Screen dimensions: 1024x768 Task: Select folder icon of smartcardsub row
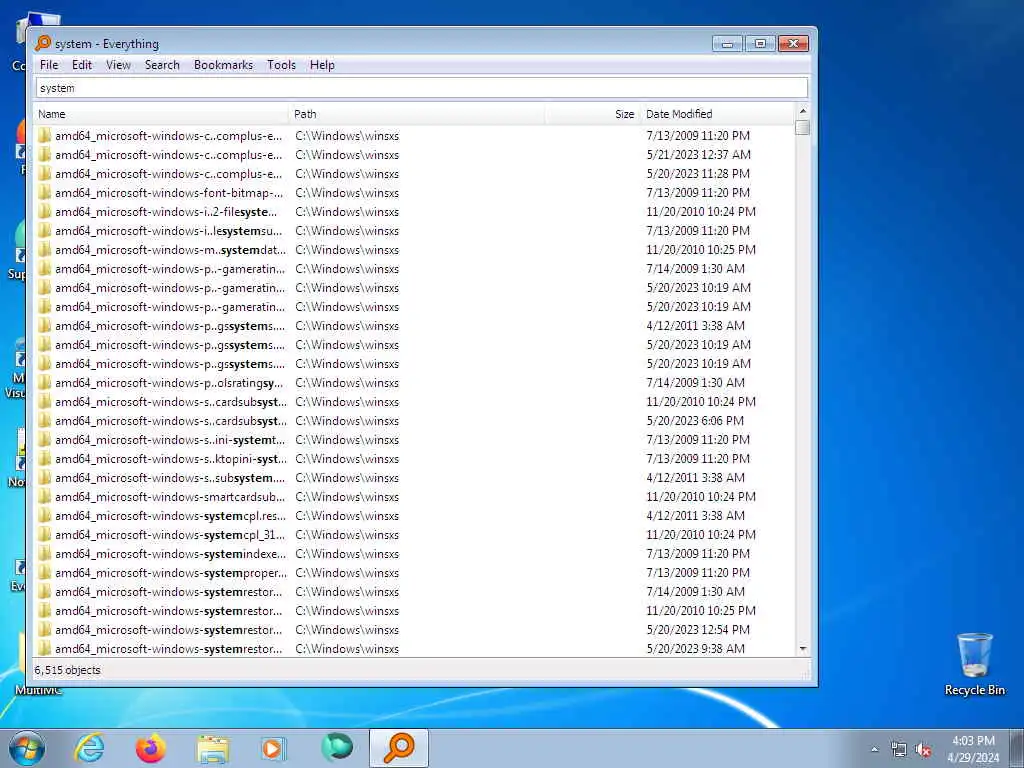tap(44, 496)
